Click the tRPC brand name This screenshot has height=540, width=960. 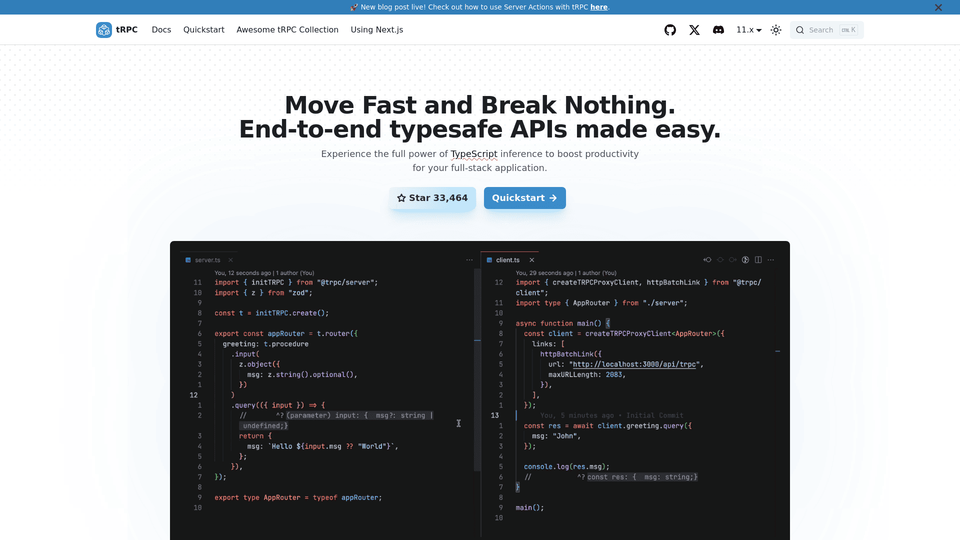coord(127,29)
